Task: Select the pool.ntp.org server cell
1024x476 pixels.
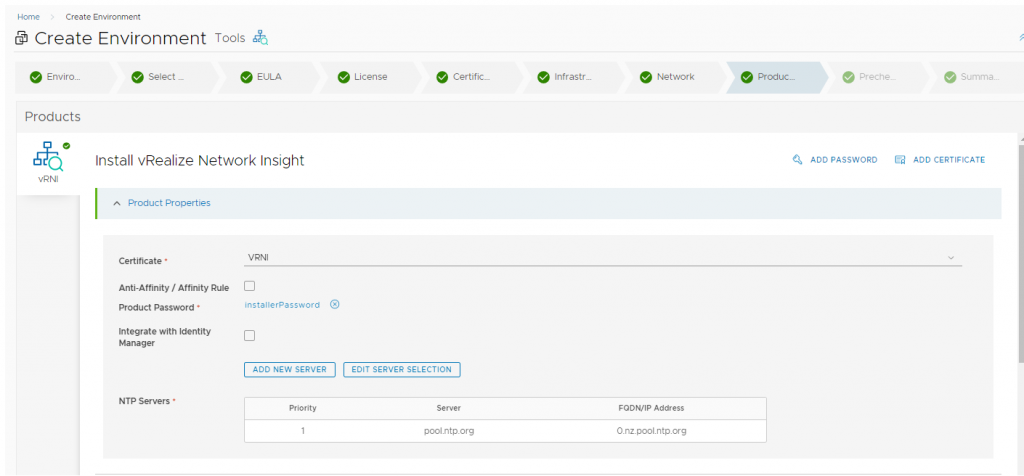Action: [x=449, y=431]
